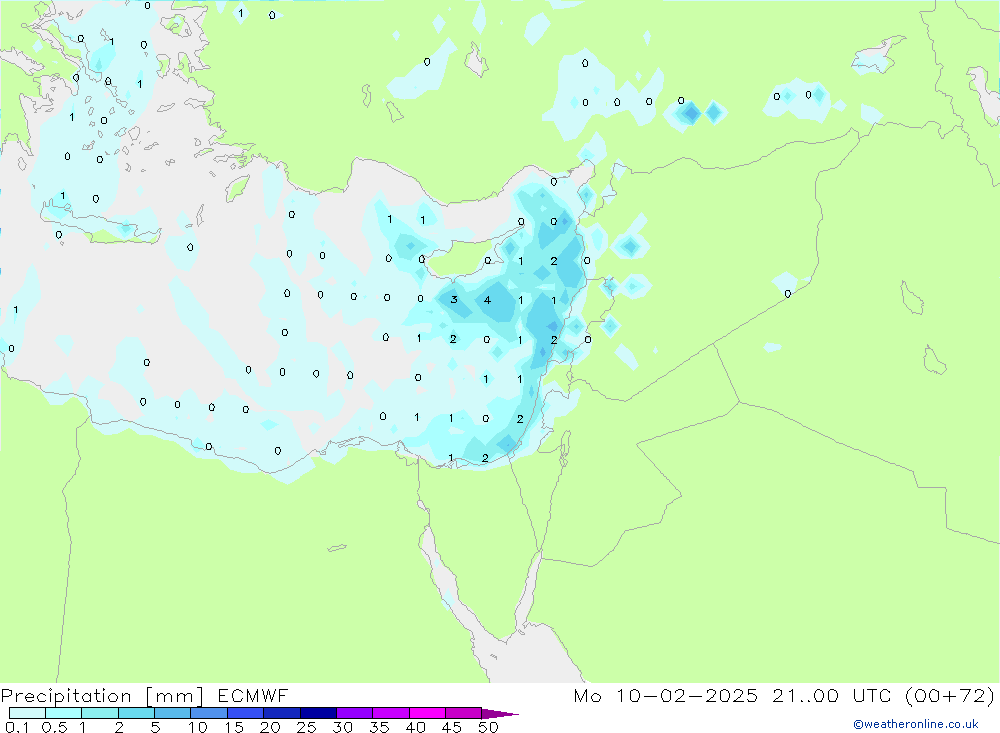
Task: Click the legend label "30"
Action: tap(343, 727)
